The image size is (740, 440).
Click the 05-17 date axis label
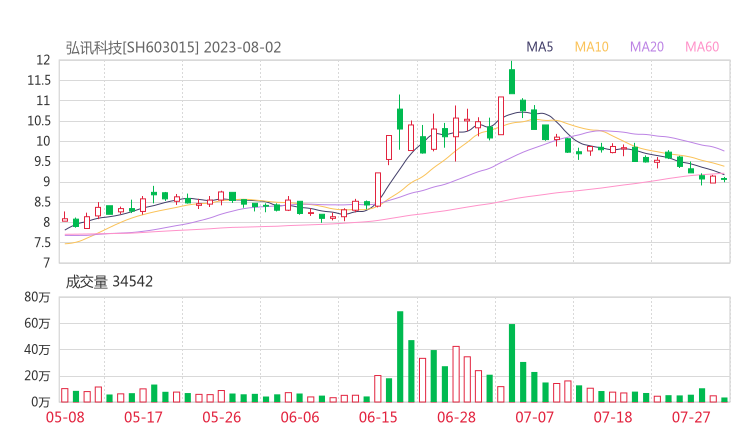(143, 417)
